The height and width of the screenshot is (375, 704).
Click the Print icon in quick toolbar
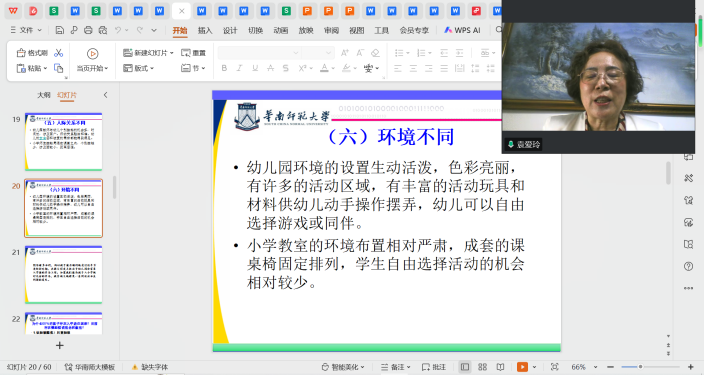88,30
